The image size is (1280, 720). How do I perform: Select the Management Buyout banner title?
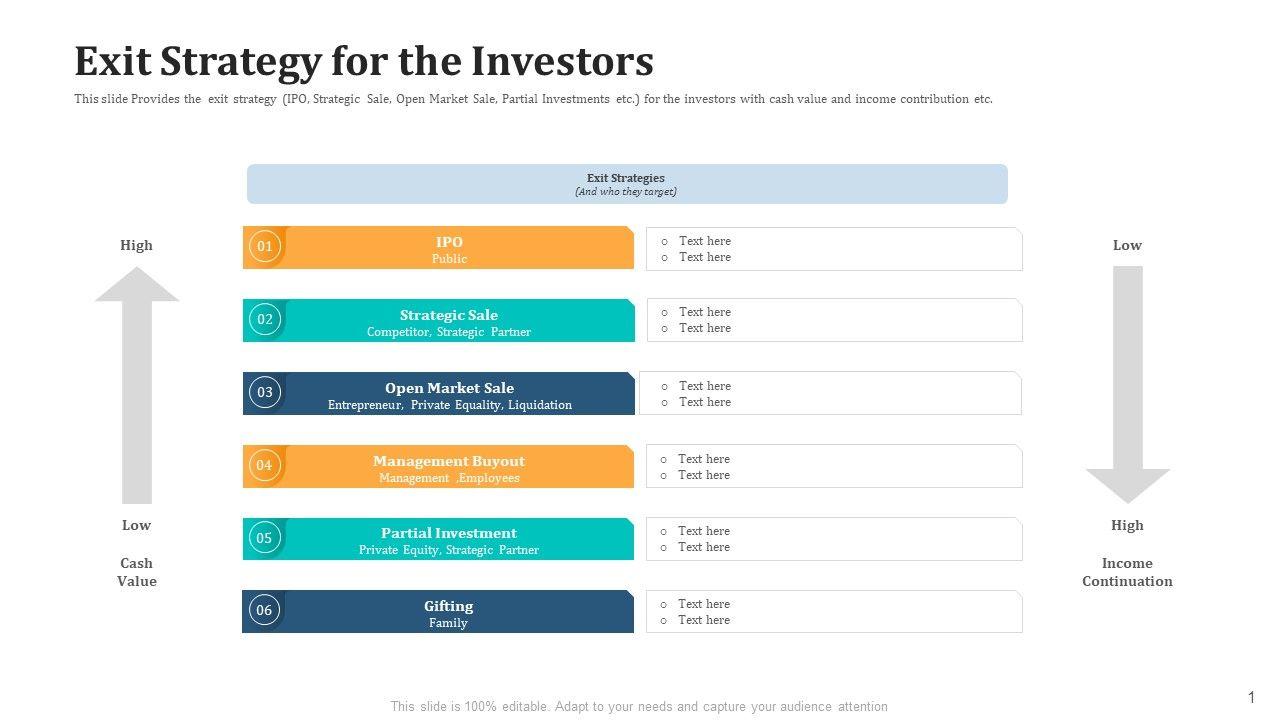pyautogui.click(x=449, y=461)
